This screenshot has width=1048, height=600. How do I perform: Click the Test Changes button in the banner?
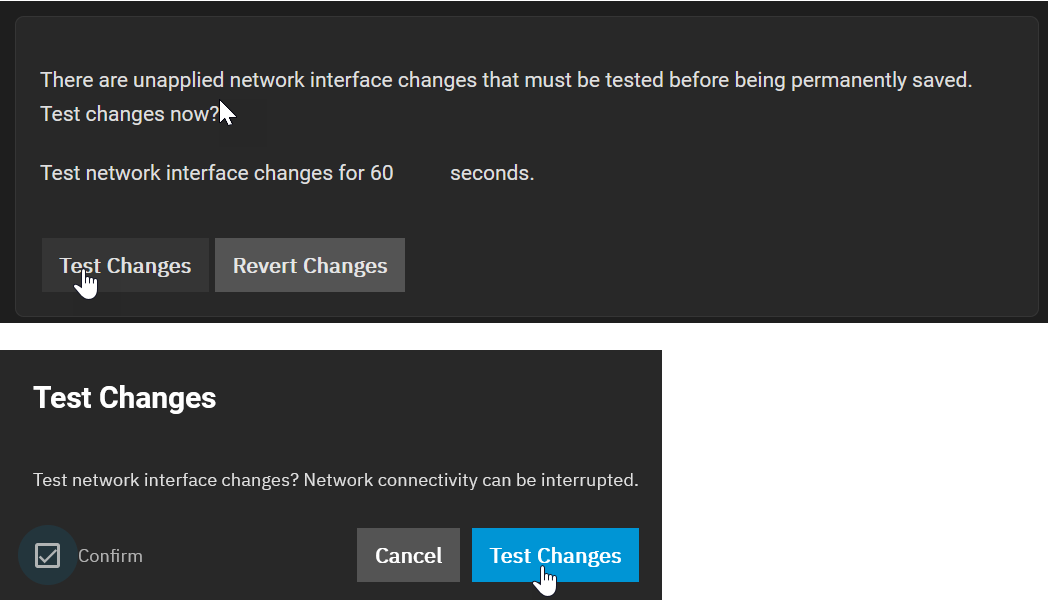pyautogui.click(x=124, y=264)
